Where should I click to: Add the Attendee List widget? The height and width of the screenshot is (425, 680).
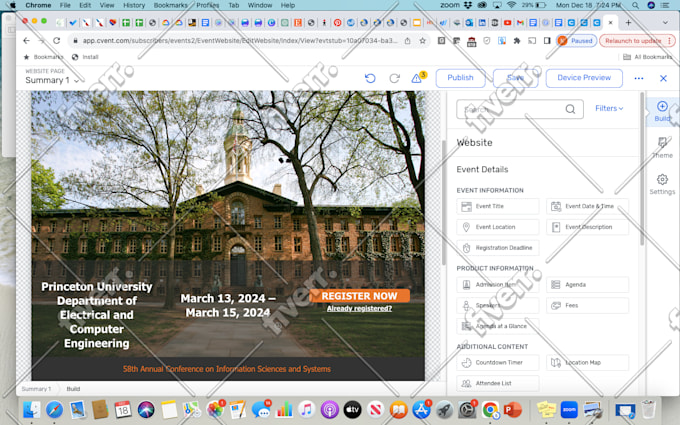(x=497, y=384)
